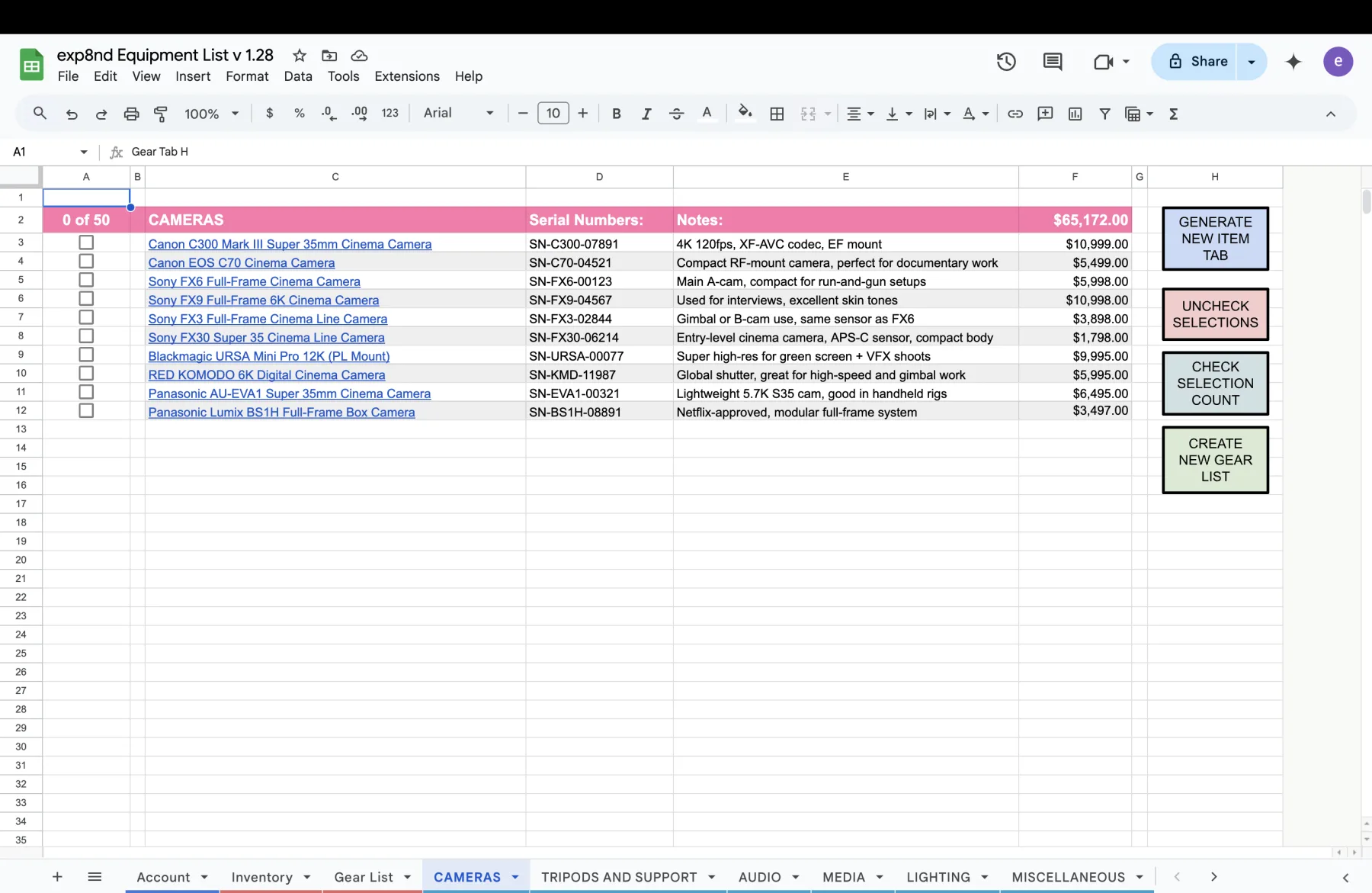
Task: Decrease decimal places icon
Action: point(329,113)
